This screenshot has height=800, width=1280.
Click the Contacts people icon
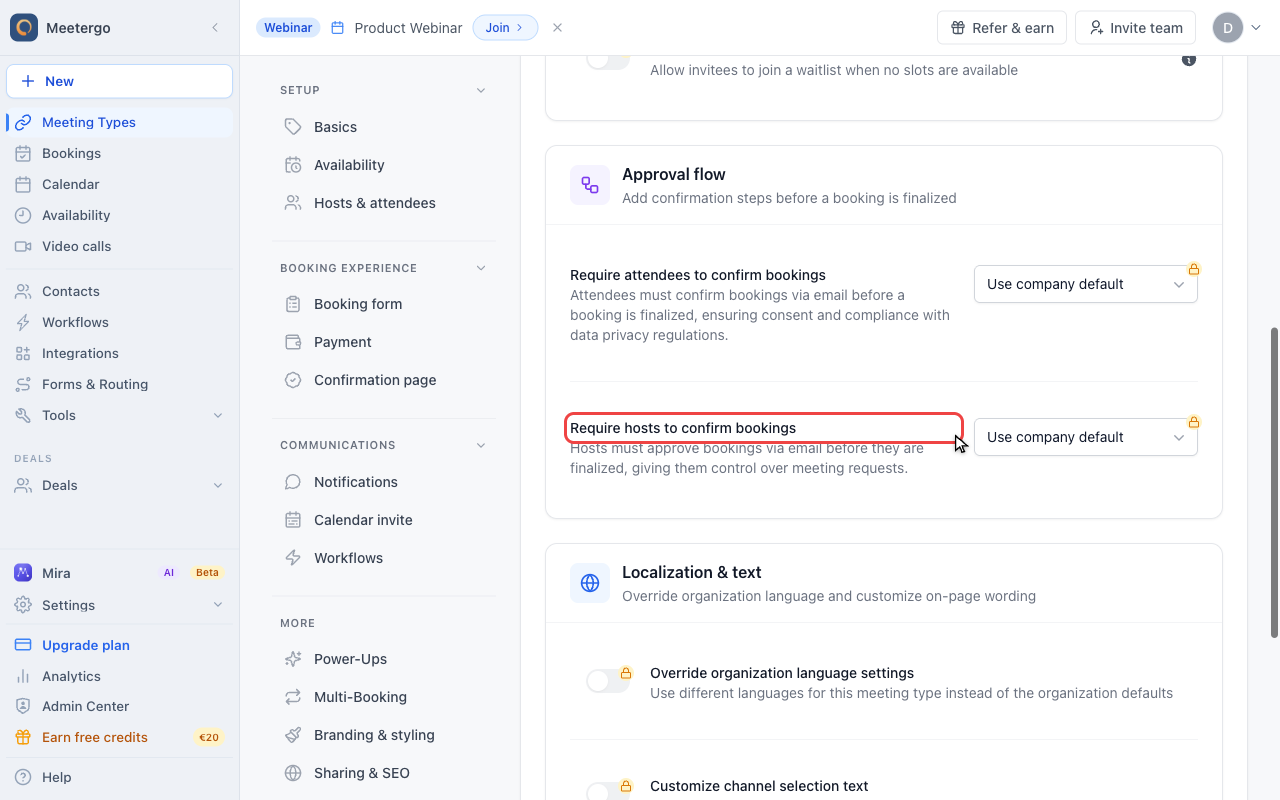click(x=23, y=291)
